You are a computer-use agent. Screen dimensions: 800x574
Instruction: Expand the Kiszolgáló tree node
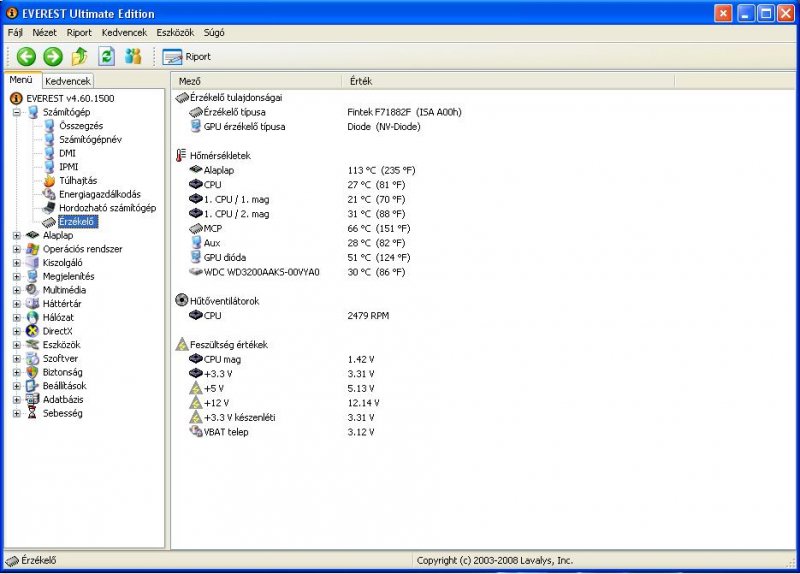pos(17,263)
